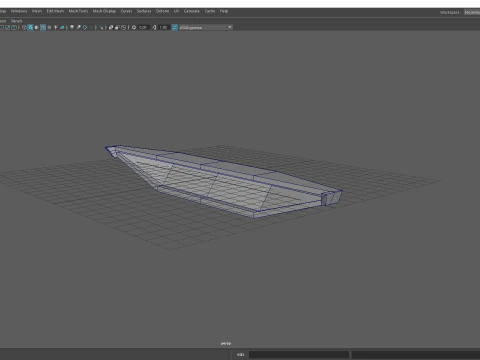480x360 pixels.
Task: Toggle Wireframe on Shaded display
Action: coord(43,27)
